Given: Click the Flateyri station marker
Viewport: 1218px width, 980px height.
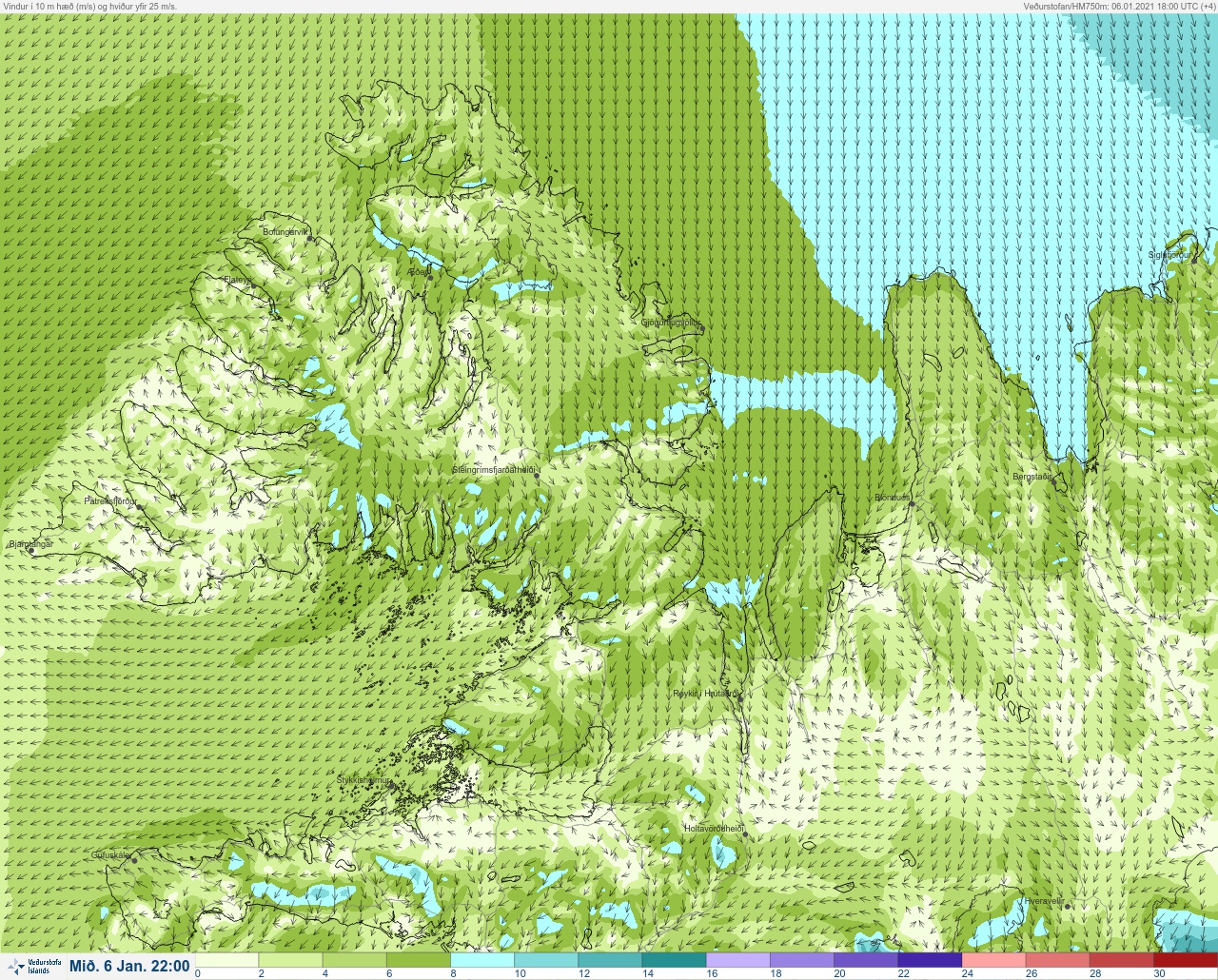Looking at the screenshot, I should (x=254, y=287).
